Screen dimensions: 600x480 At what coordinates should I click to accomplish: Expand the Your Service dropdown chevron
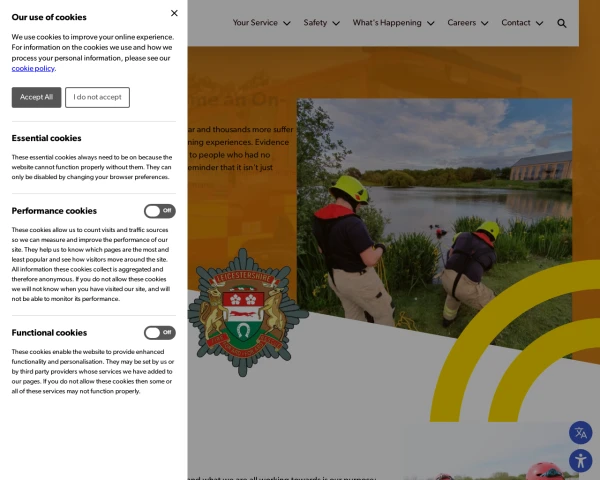coord(287,23)
